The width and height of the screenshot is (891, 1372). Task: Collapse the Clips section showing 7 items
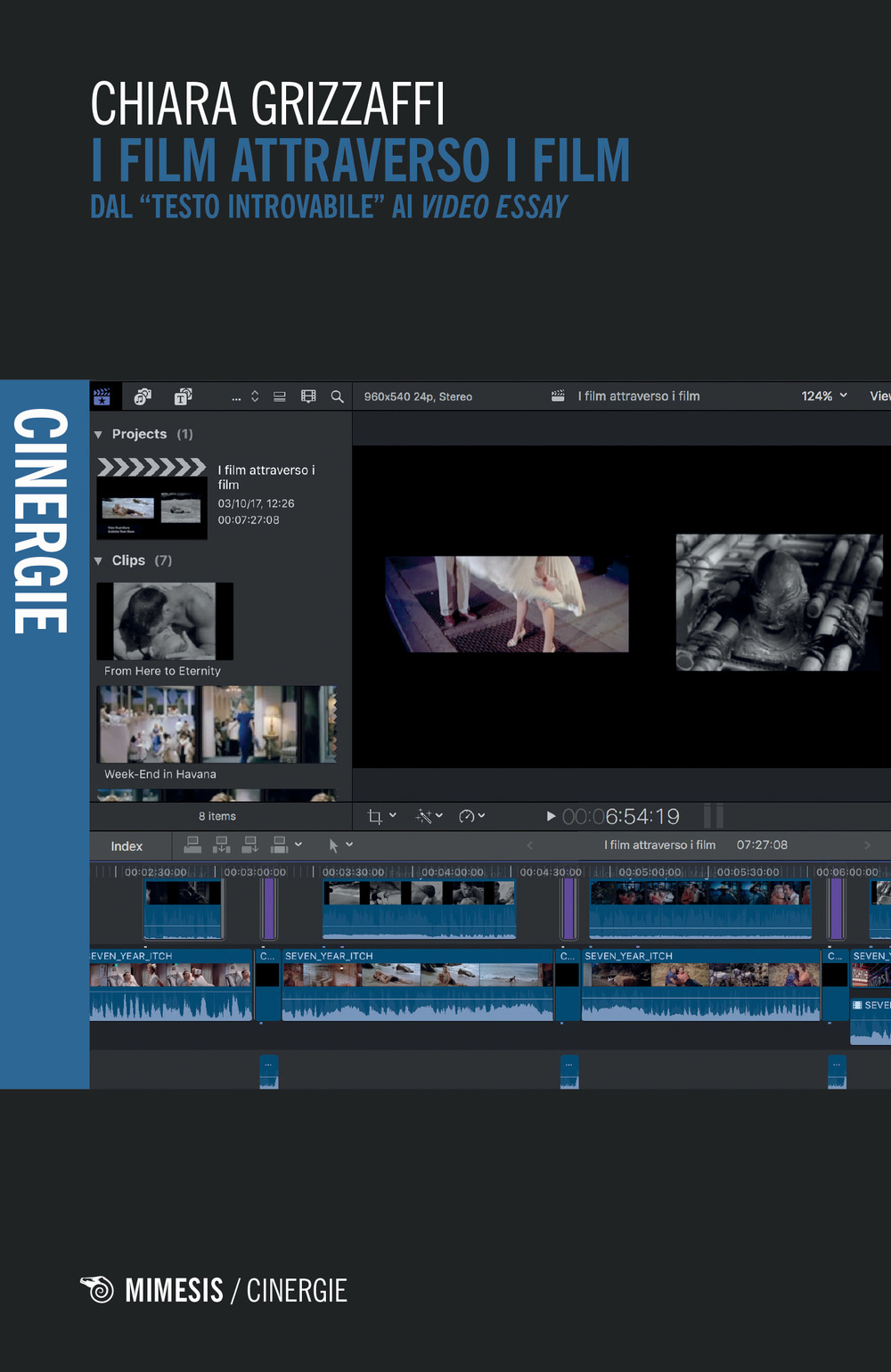tap(98, 560)
